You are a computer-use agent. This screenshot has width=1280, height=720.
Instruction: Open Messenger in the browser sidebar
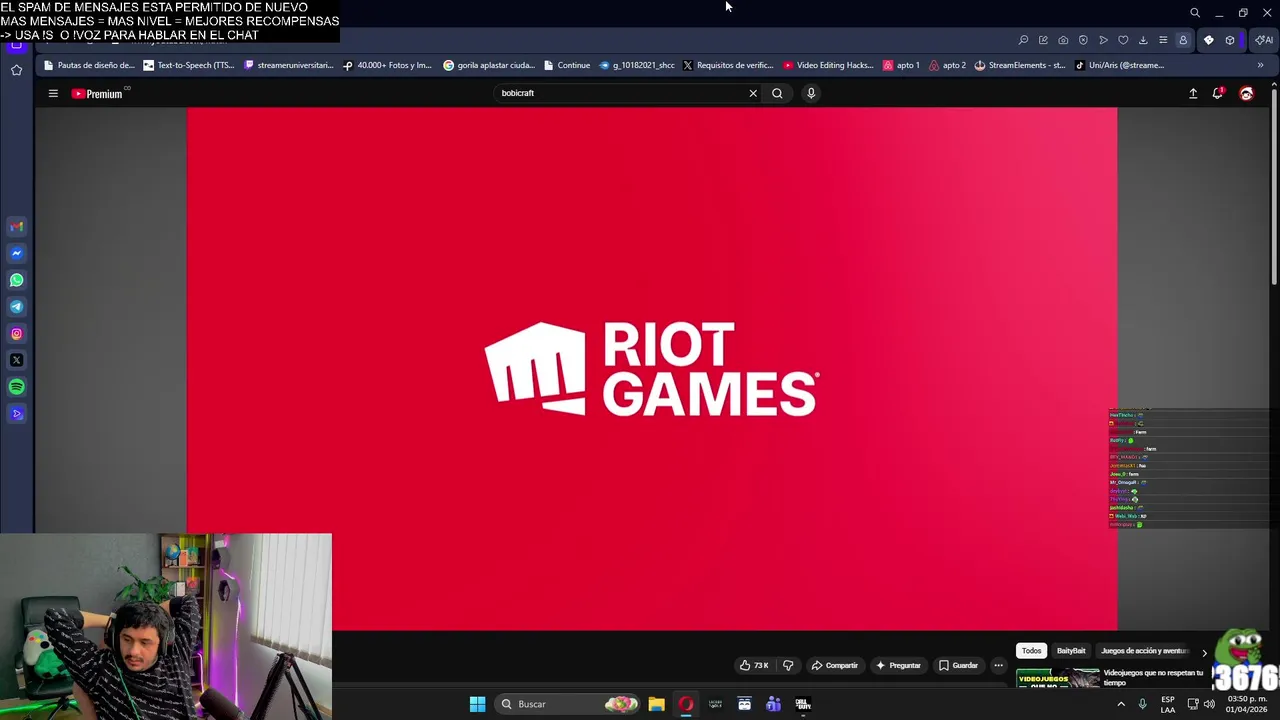click(x=16, y=253)
